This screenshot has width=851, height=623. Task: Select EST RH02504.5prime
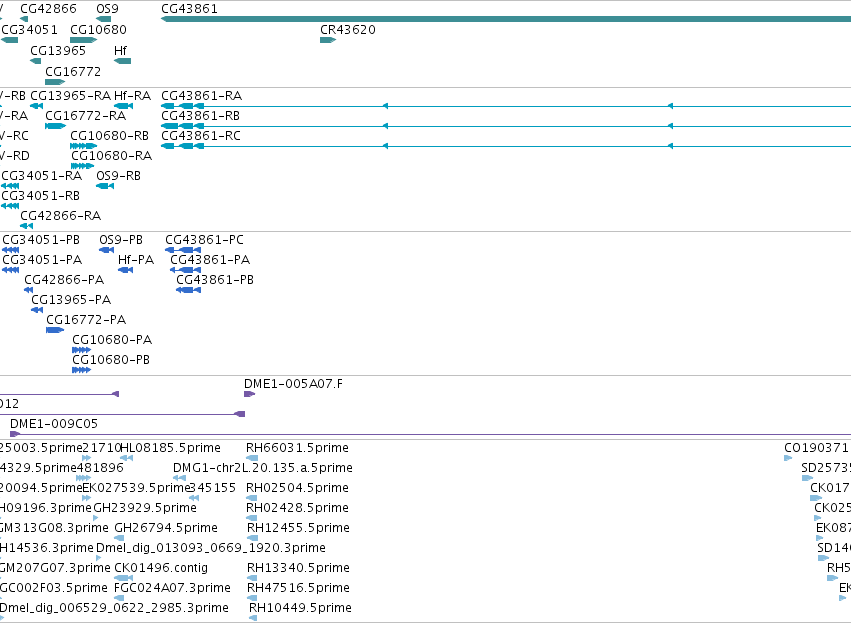click(252, 498)
